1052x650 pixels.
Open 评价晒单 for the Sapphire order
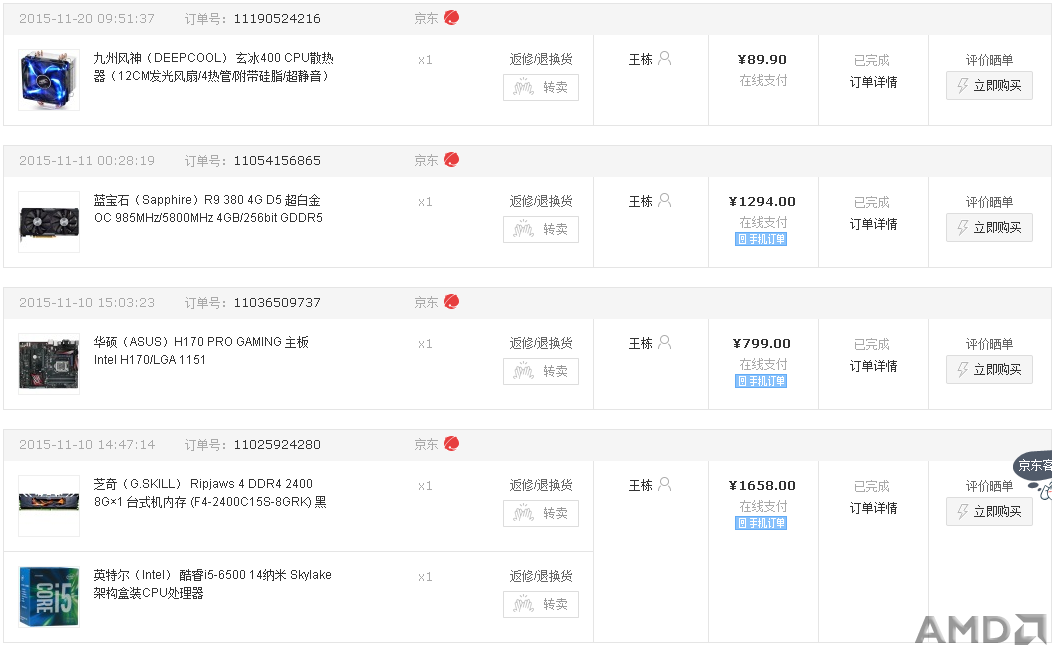coord(989,203)
